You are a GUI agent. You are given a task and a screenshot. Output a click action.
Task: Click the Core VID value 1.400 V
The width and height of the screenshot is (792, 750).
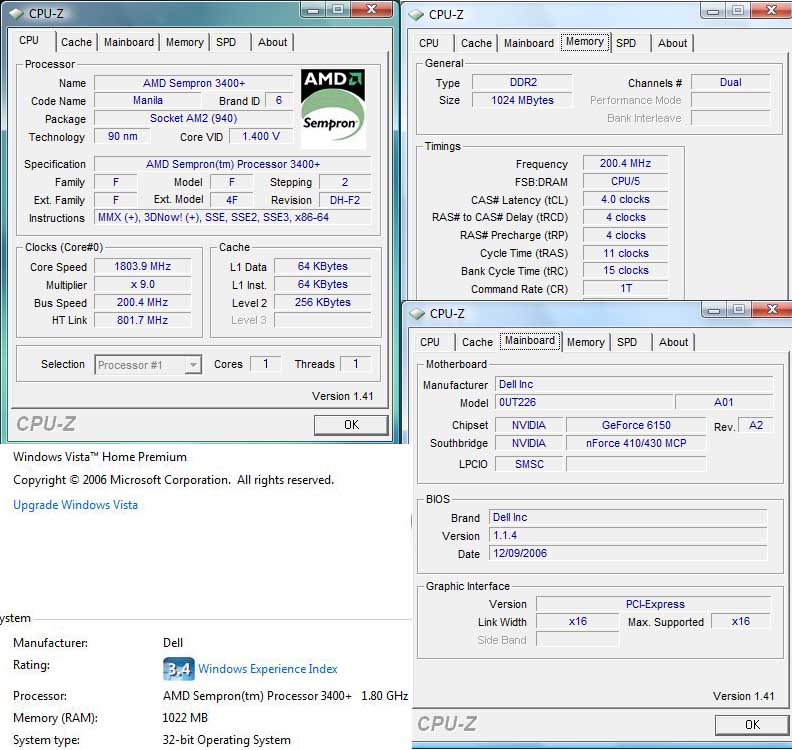click(261, 136)
